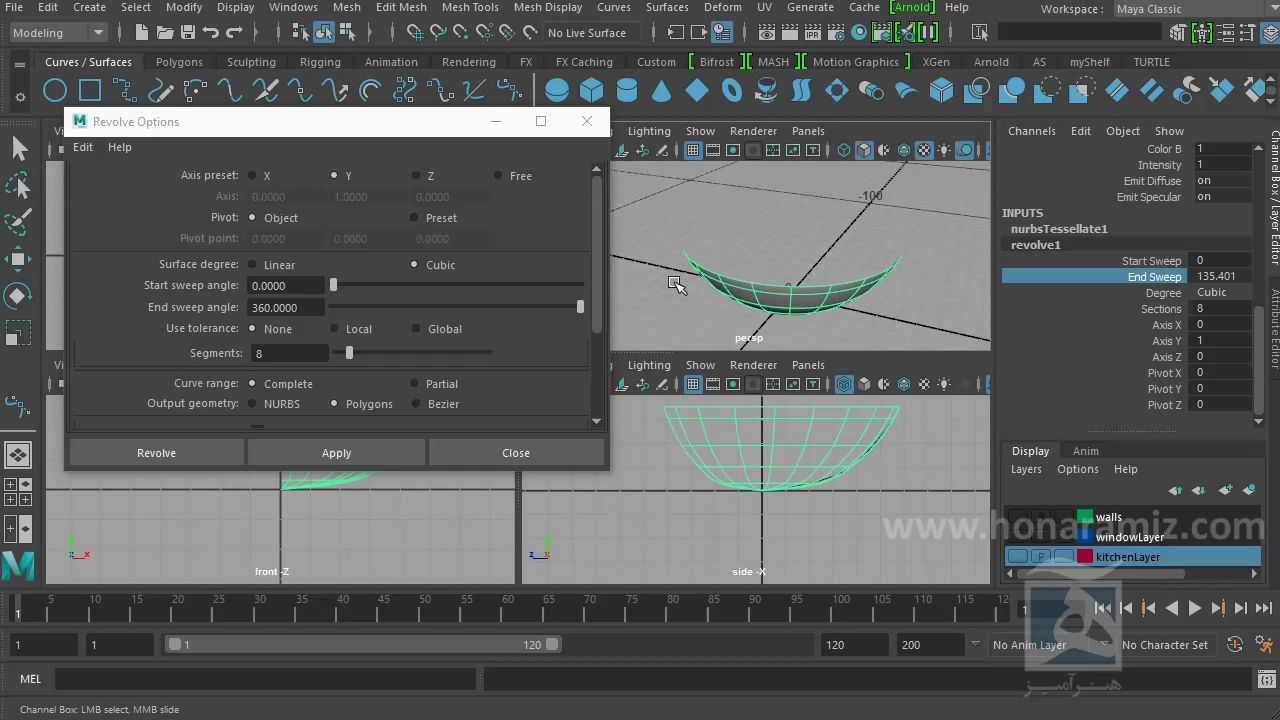Go to start of playback range
The height and width of the screenshot is (720, 1280).
(x=1103, y=608)
